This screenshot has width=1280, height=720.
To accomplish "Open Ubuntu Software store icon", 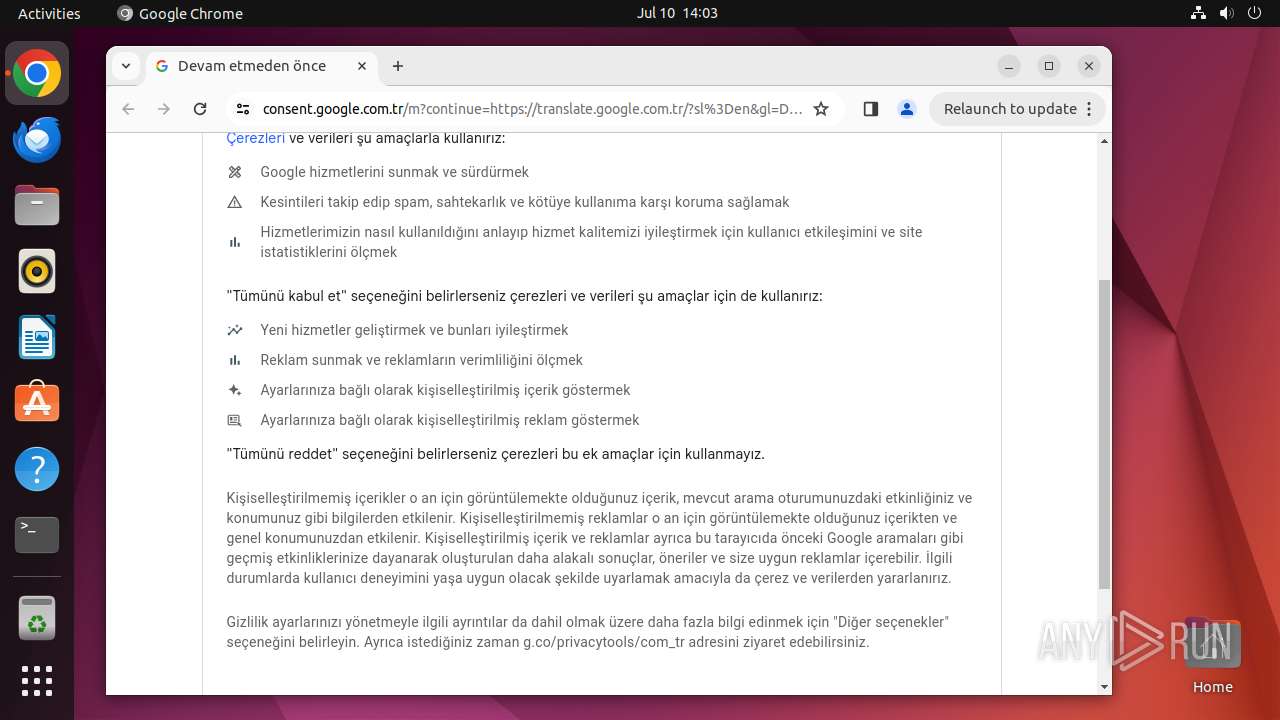I will pyautogui.click(x=37, y=403).
